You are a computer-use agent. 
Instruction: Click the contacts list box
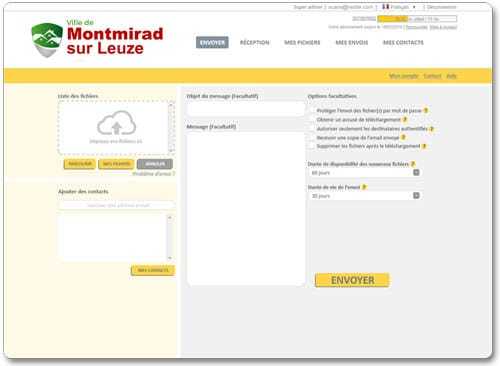[x=112, y=237]
